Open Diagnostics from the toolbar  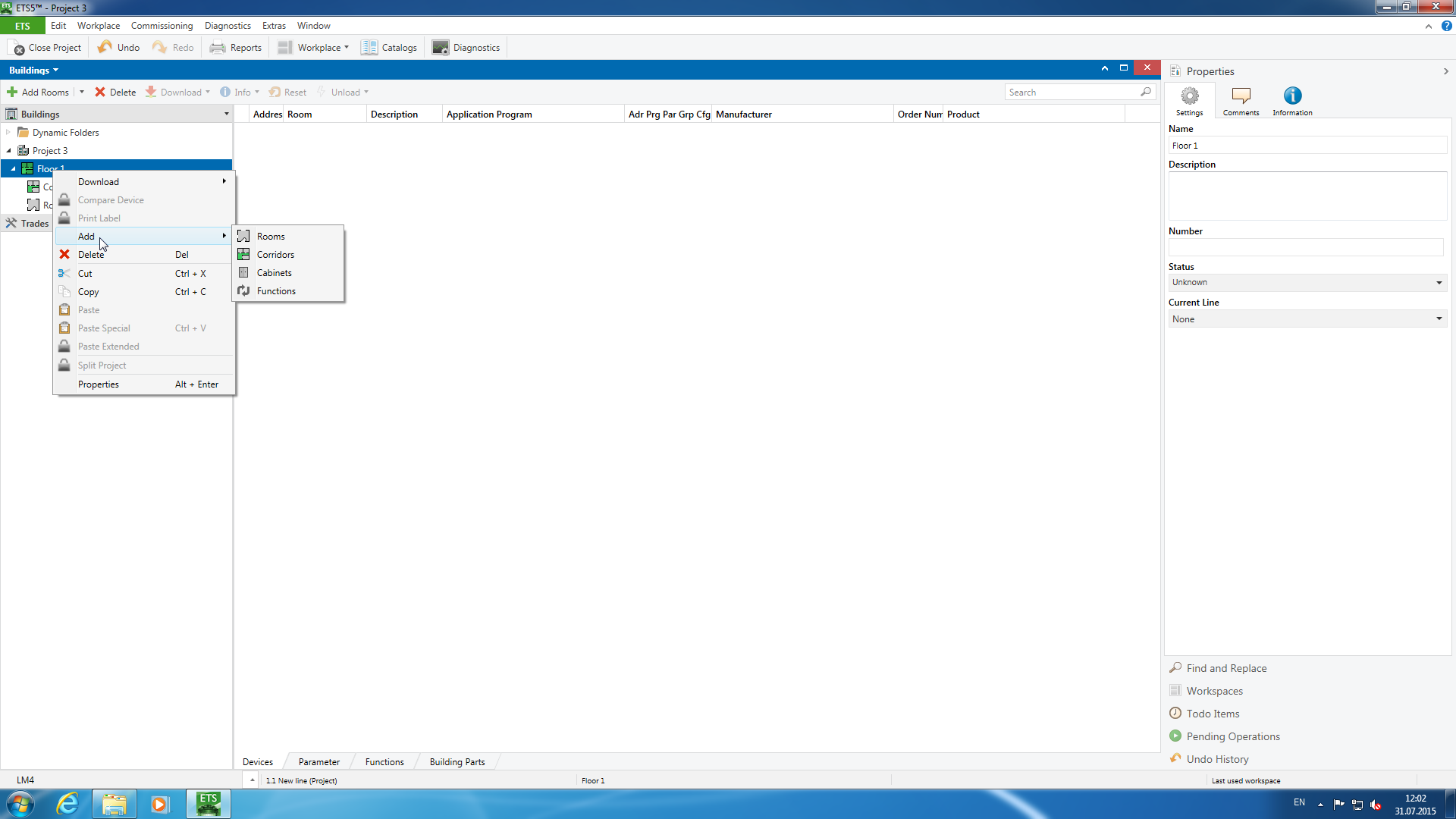[466, 47]
